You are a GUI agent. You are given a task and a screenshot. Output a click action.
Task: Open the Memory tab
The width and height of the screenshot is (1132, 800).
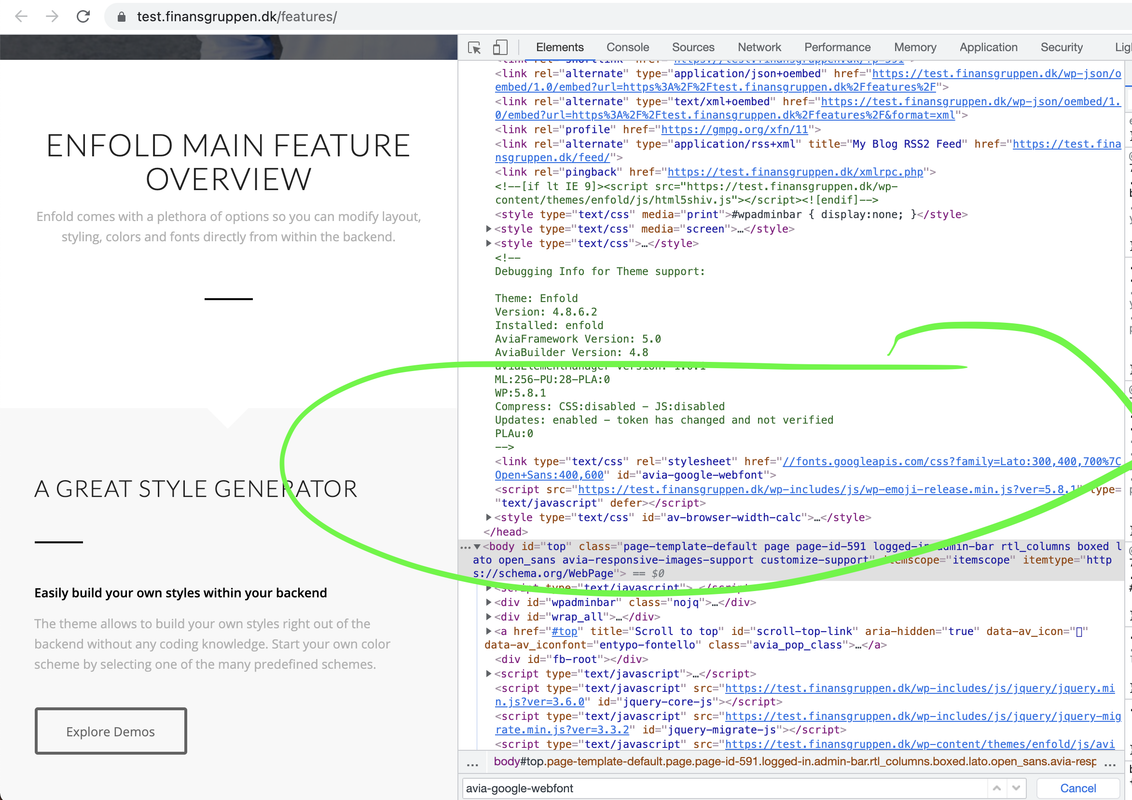[x=915, y=47]
